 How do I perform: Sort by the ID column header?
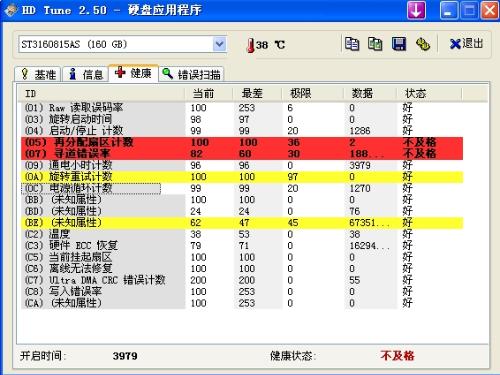pyautogui.click(x=102, y=94)
